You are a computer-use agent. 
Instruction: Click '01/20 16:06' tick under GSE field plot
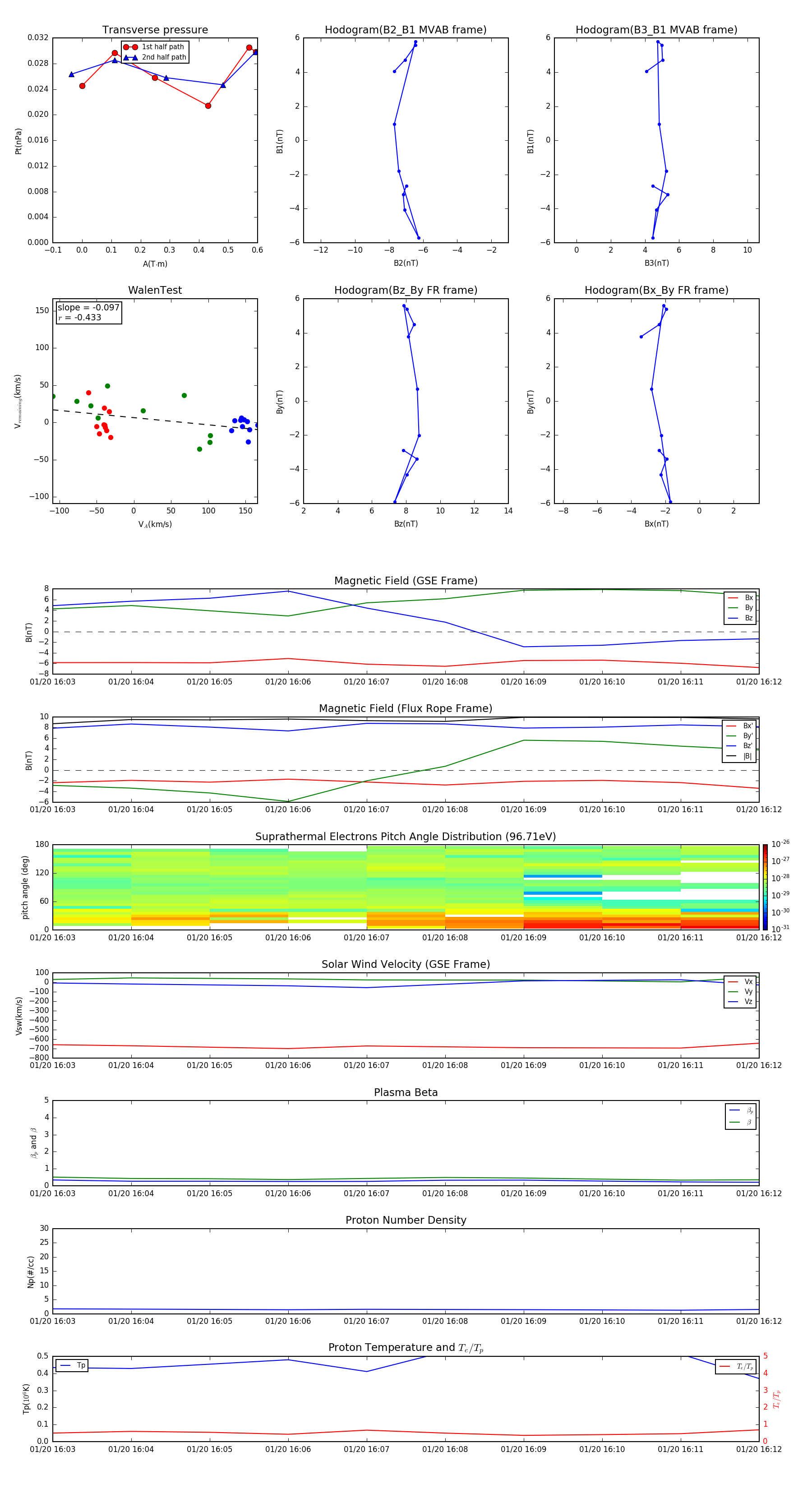[x=288, y=682]
